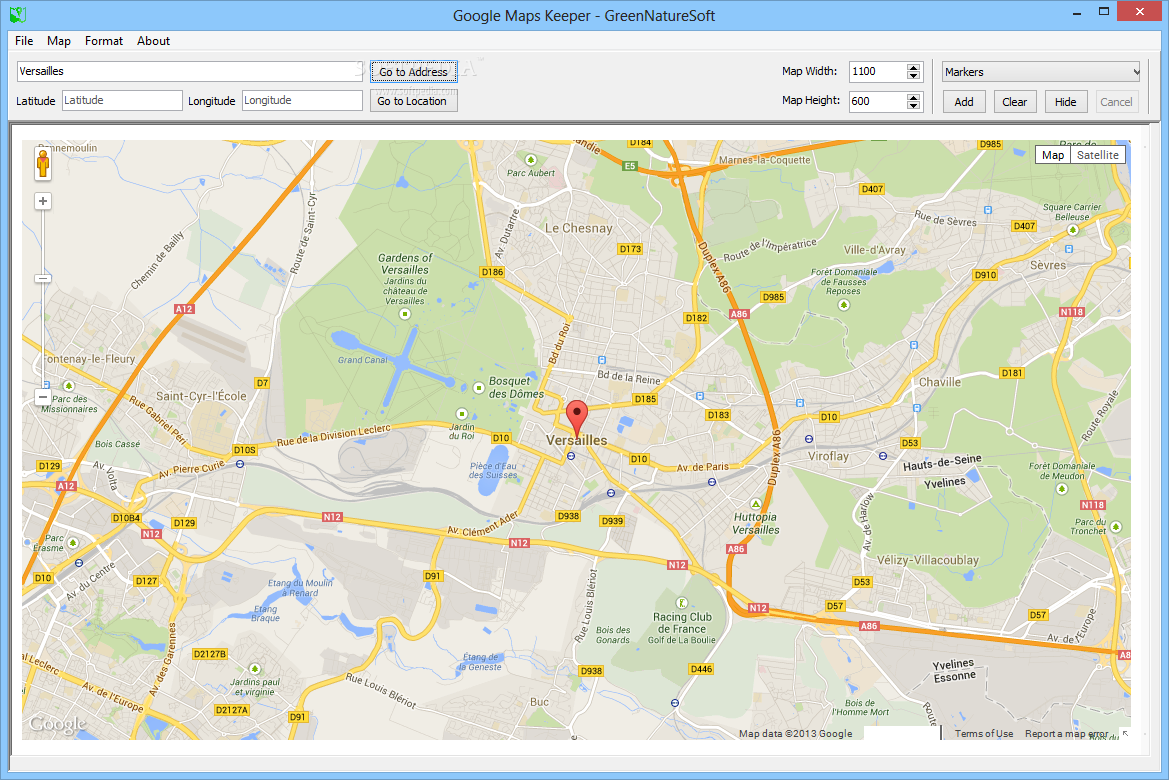
Task: Click the Saint-Cyr-l'École map label
Action: (x=201, y=396)
